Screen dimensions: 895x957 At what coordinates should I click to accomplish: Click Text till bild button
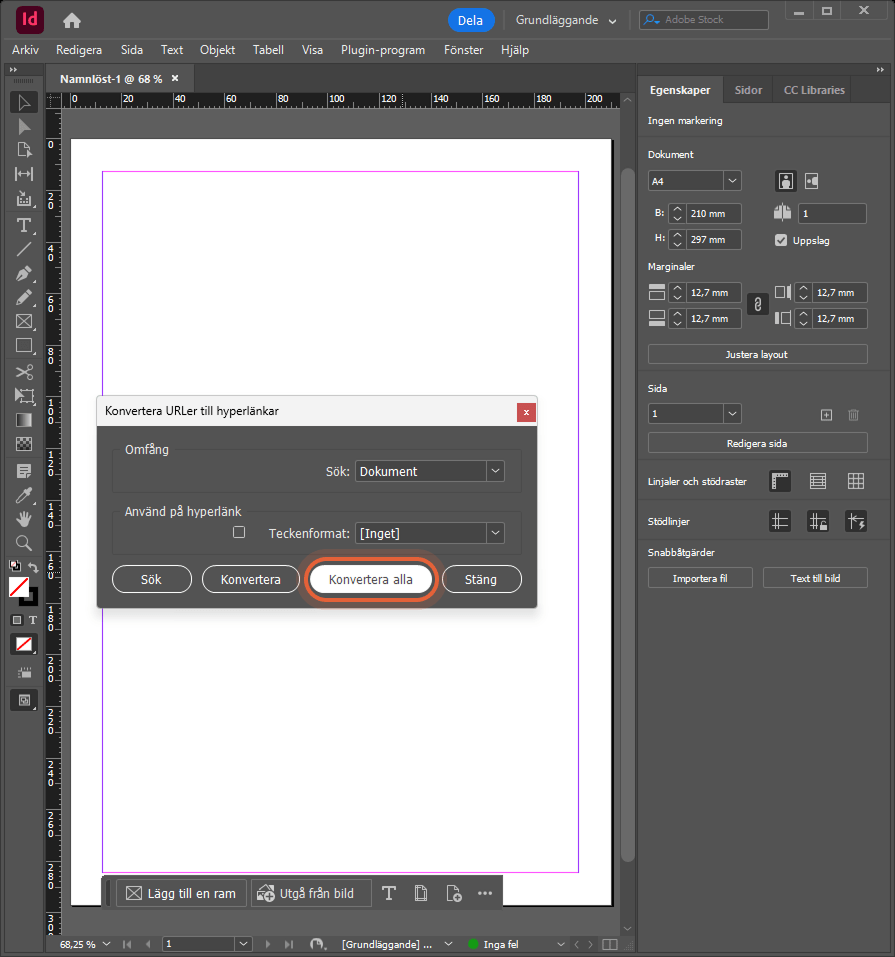coord(815,578)
